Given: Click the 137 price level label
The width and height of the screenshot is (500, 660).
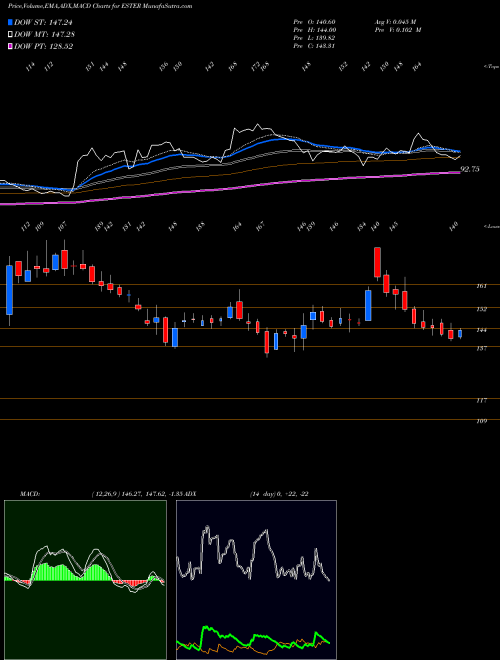Looking at the screenshot, I should [481, 349].
